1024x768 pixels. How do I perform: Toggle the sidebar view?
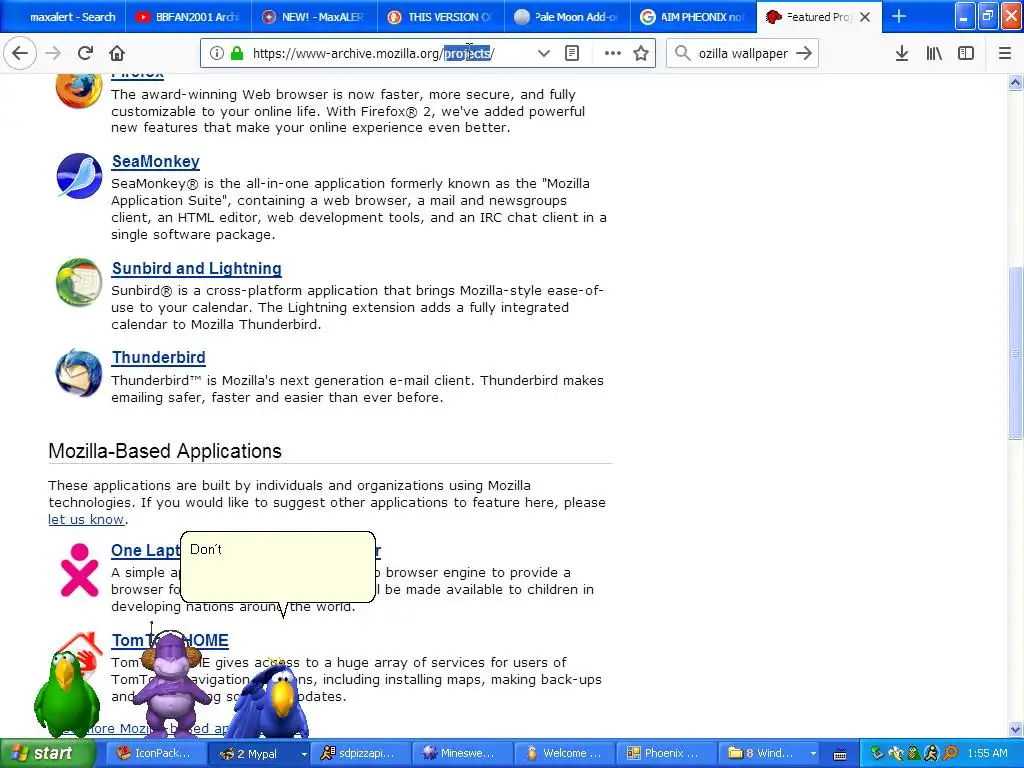click(x=966, y=54)
